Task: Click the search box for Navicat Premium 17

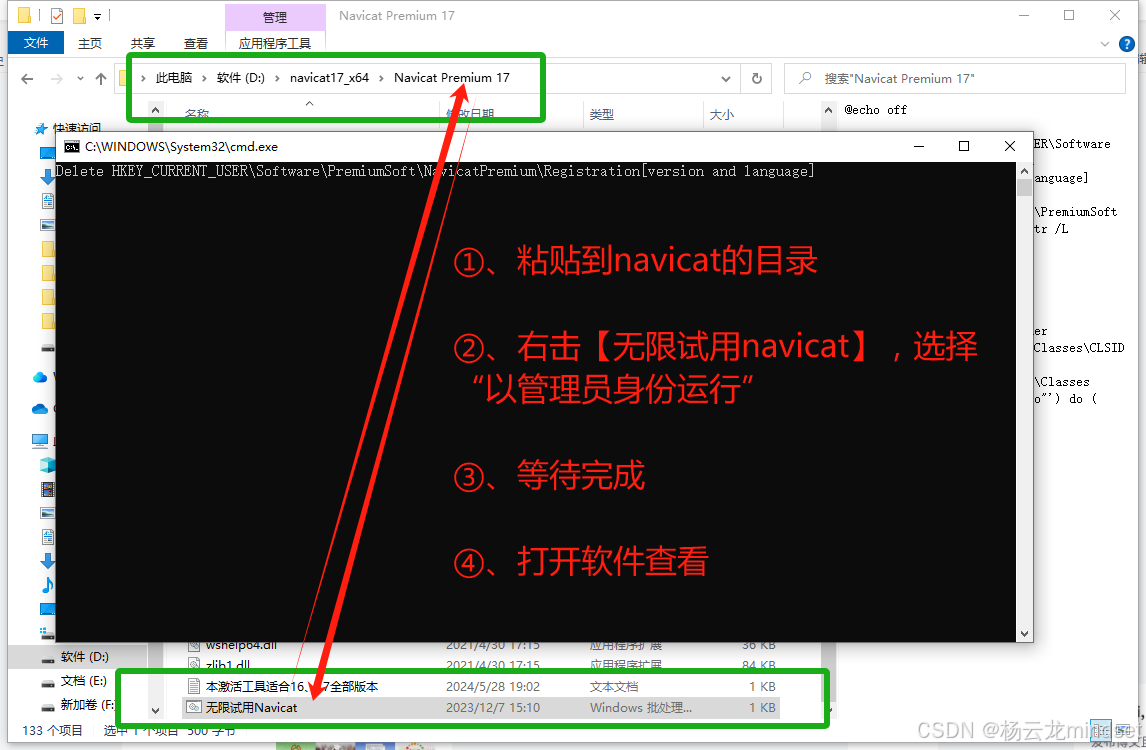Action: point(955,78)
